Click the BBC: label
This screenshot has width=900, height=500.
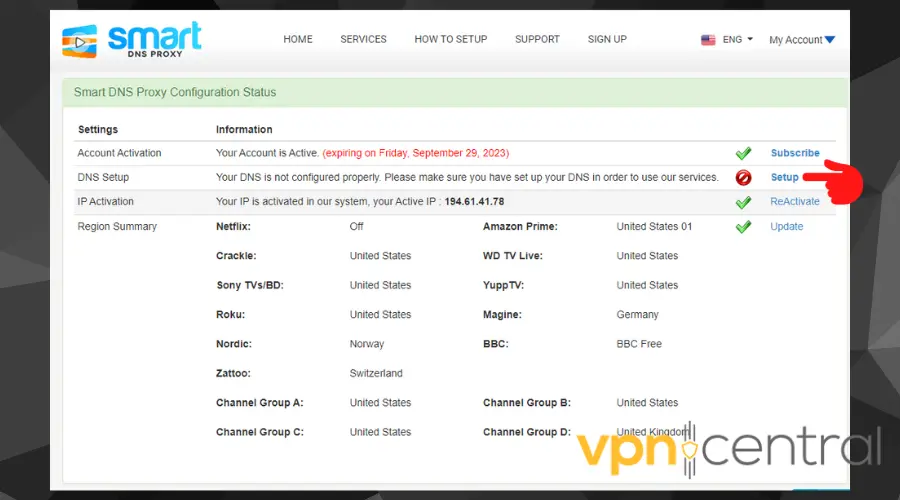click(x=495, y=344)
